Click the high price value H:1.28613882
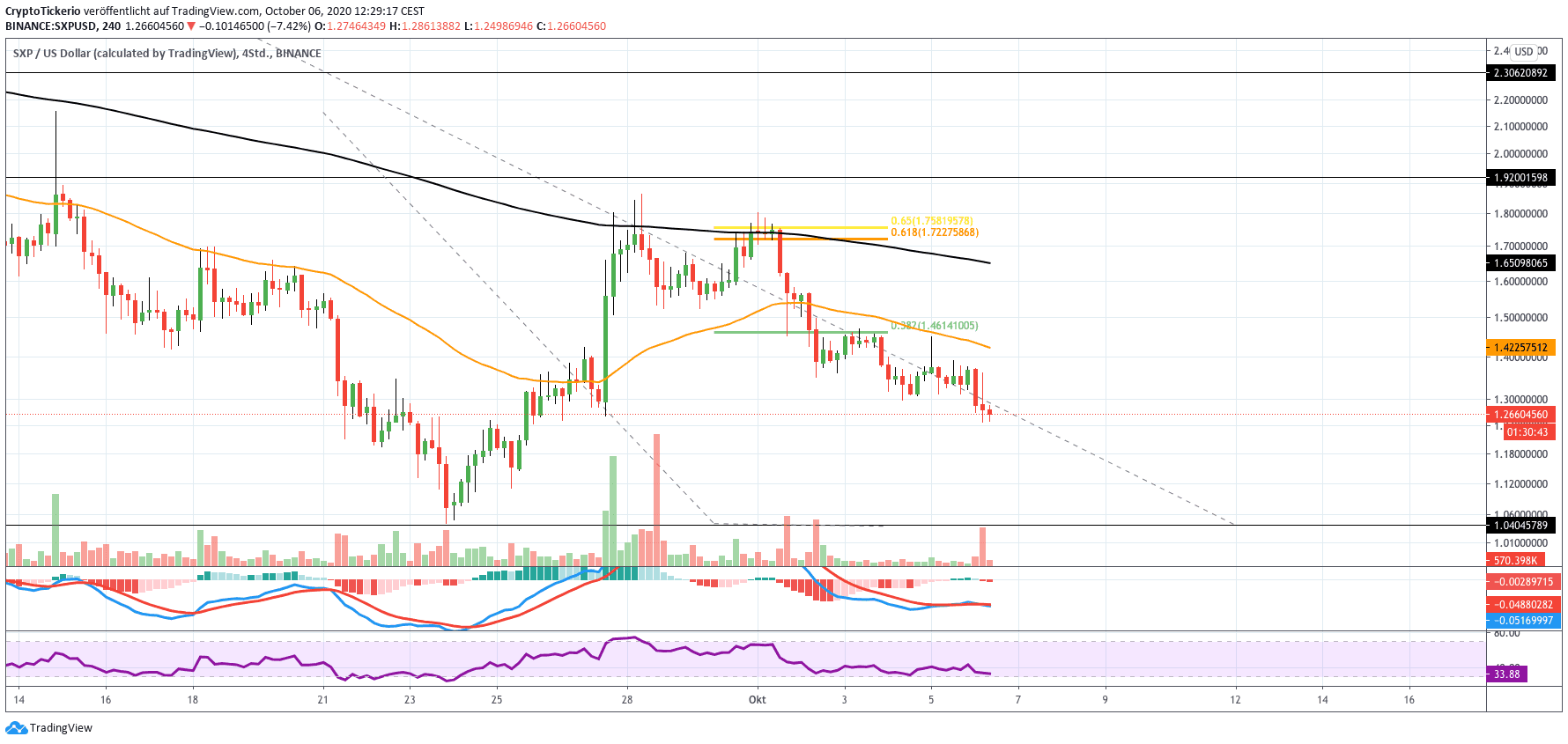 pos(425,26)
